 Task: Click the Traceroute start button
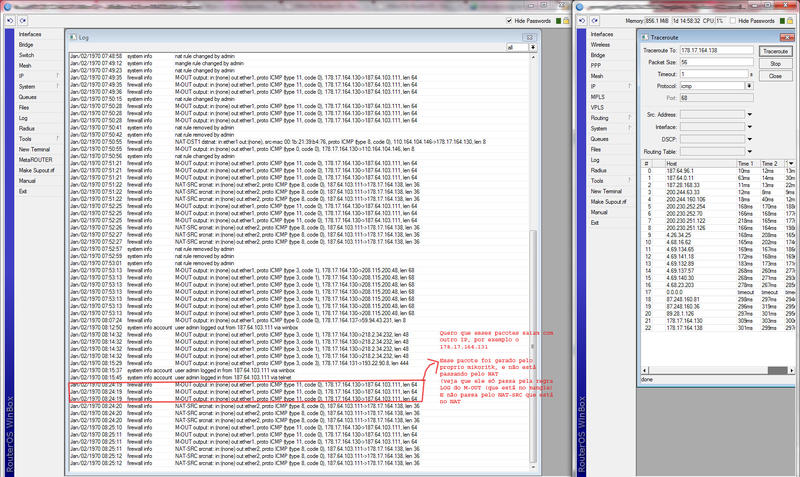[x=776, y=52]
